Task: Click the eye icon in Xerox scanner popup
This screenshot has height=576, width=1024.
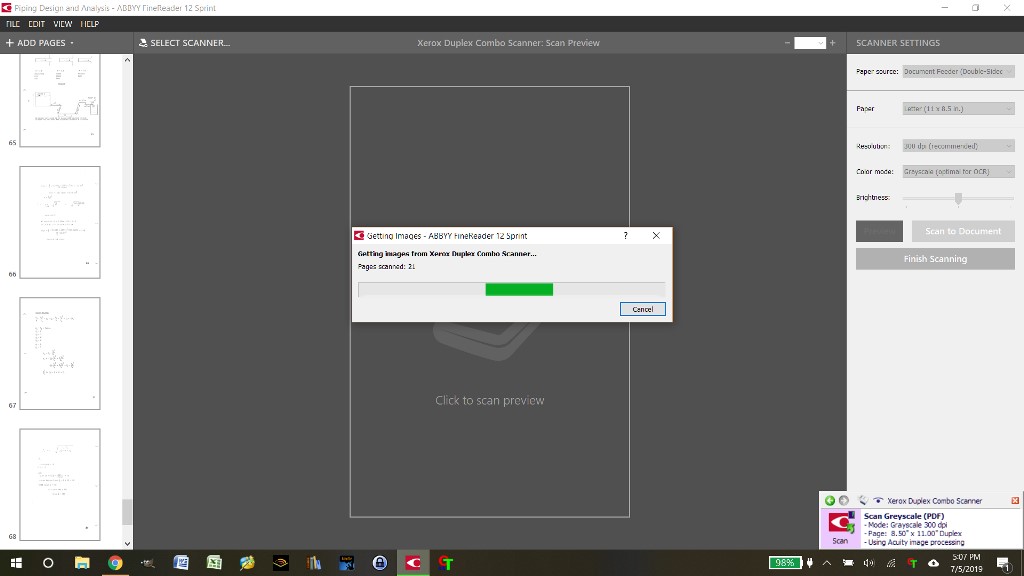Action: point(878,501)
